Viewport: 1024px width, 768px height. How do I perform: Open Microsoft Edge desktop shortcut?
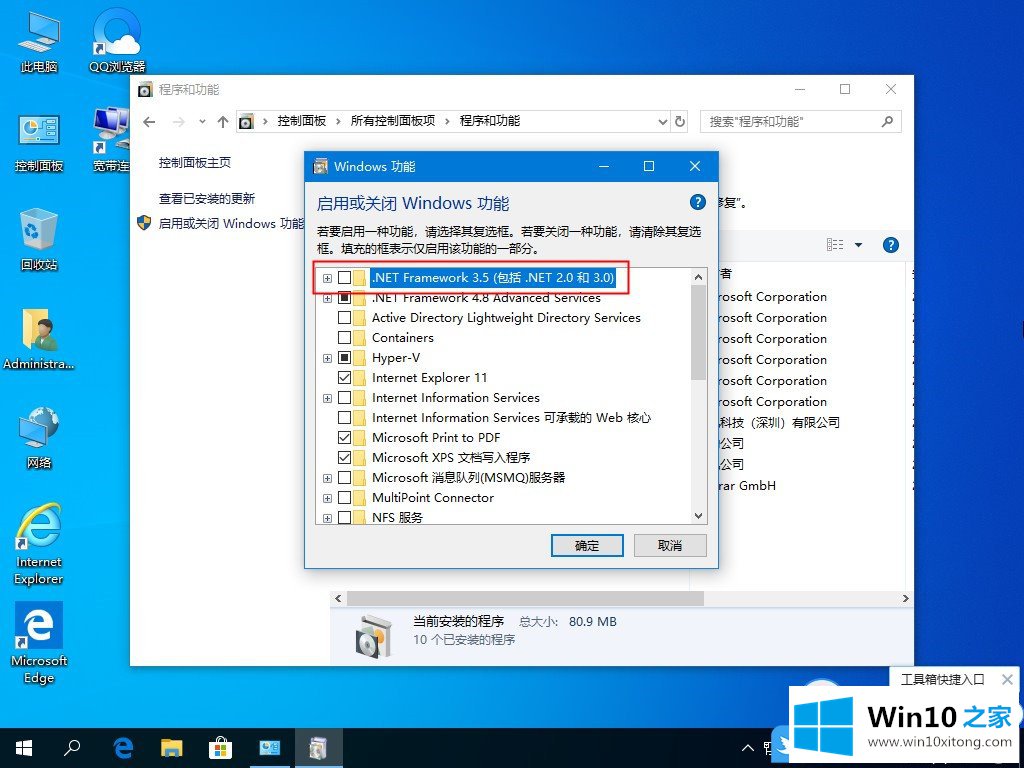(39, 643)
